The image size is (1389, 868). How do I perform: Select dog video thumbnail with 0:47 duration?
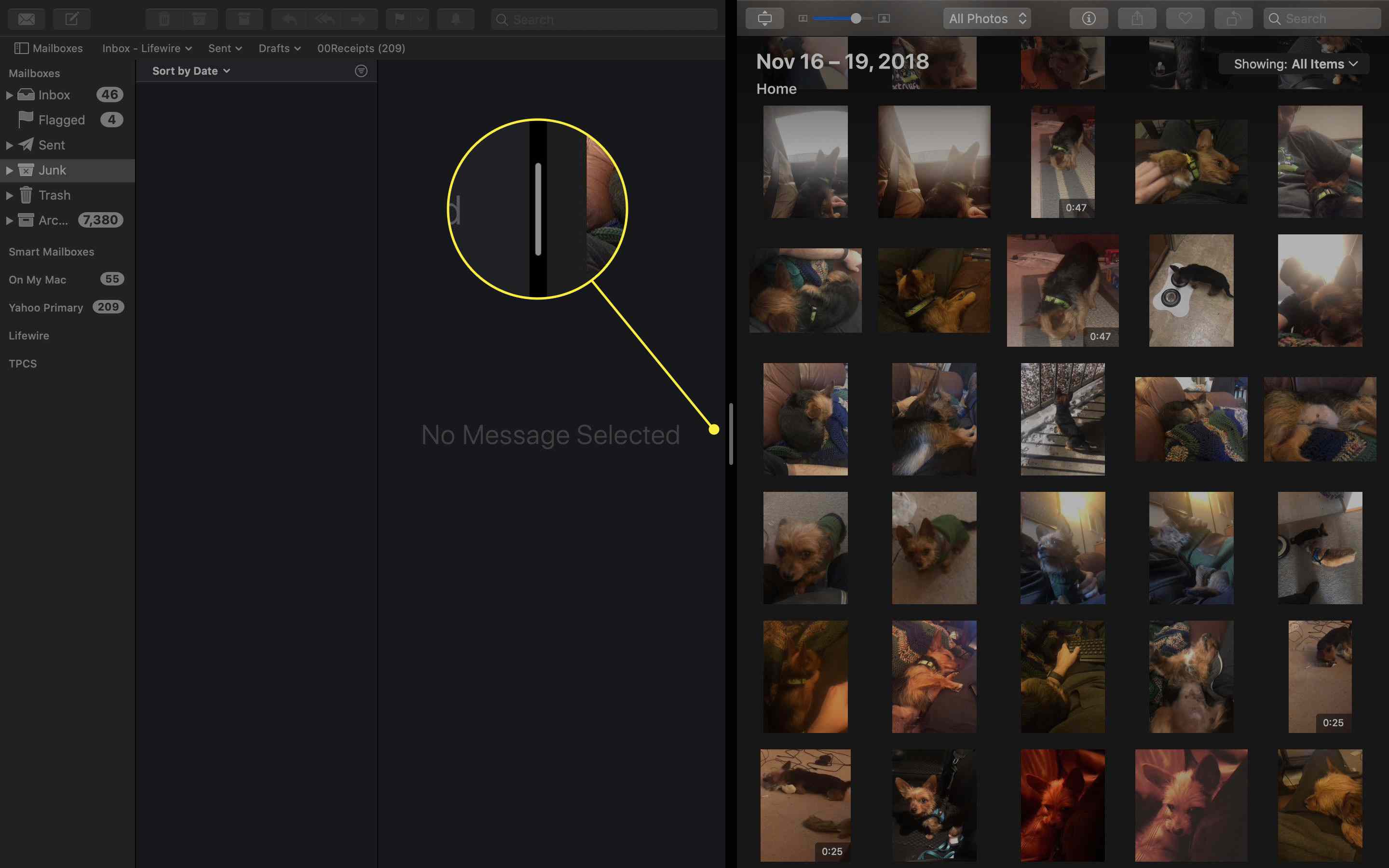pyautogui.click(x=1063, y=162)
